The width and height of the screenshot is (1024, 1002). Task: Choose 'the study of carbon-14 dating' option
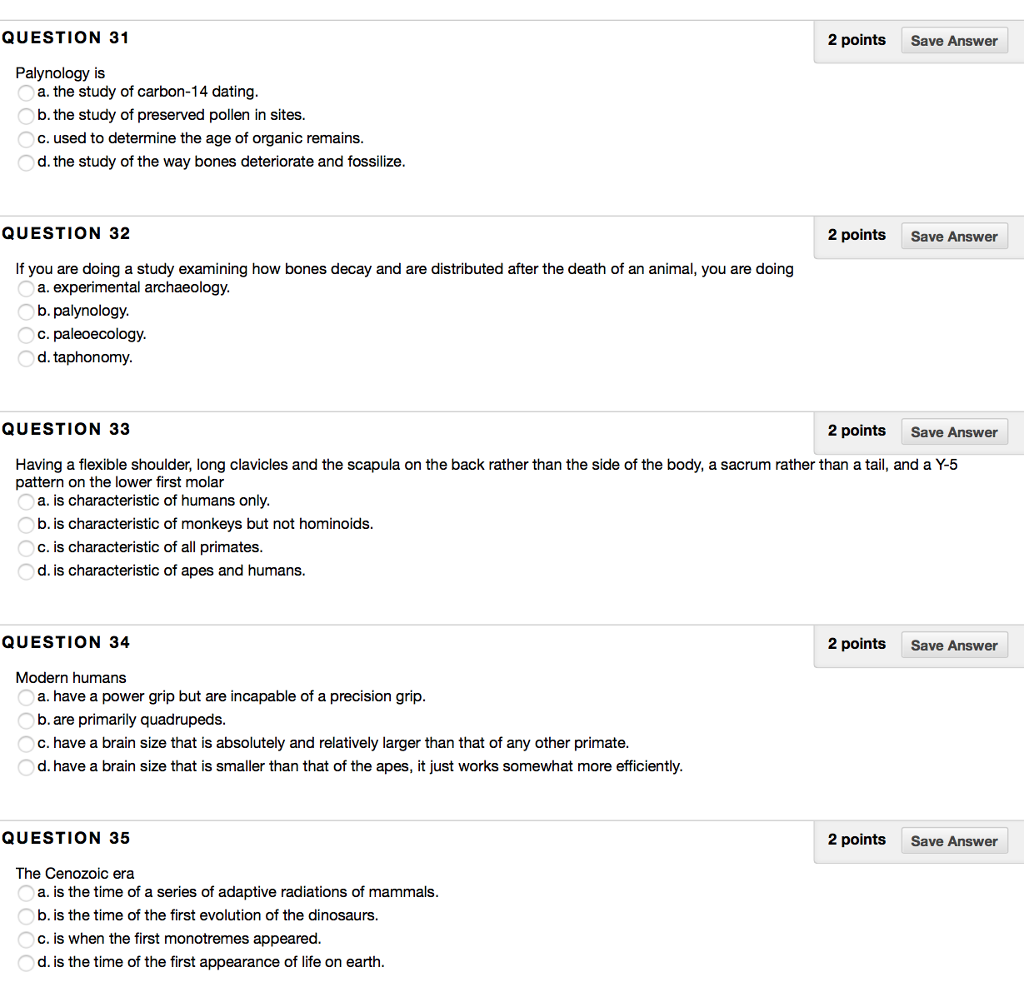pyautogui.click(x=25, y=93)
